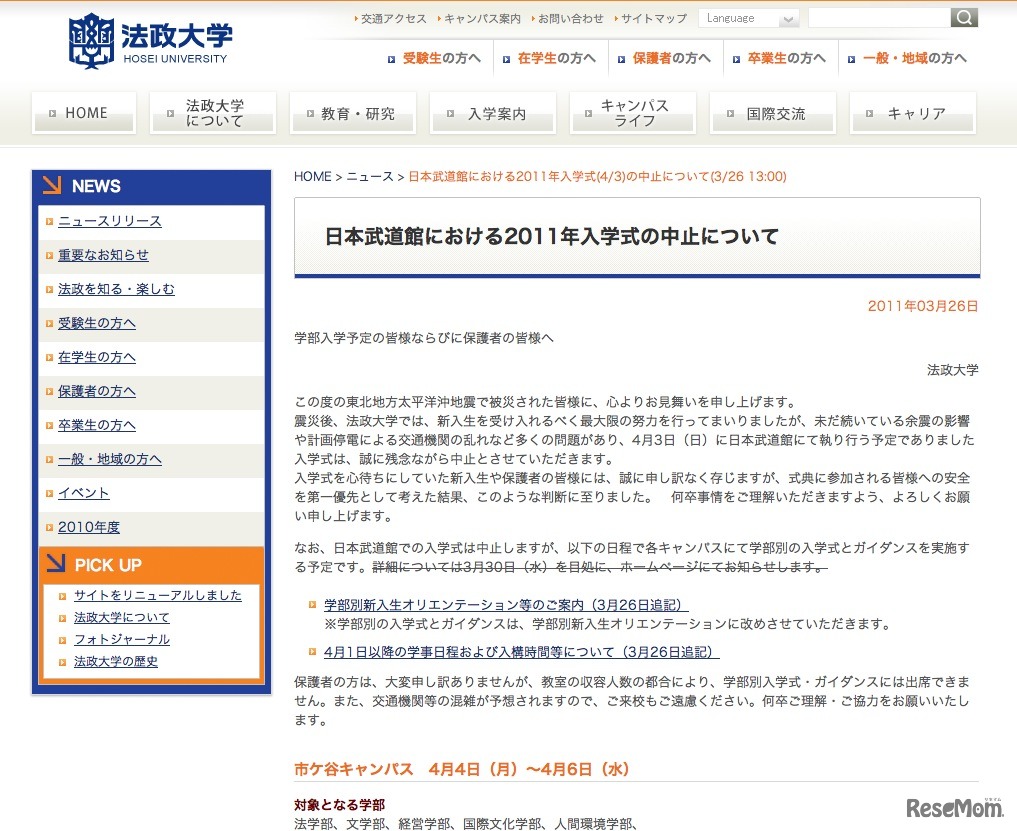
Task: Open 卒業生の方へ in the NEWS sidebar
Action: coord(97,426)
